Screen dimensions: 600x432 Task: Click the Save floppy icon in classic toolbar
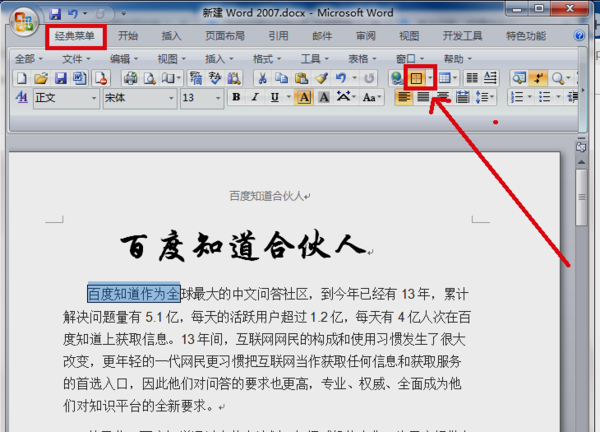pos(60,78)
